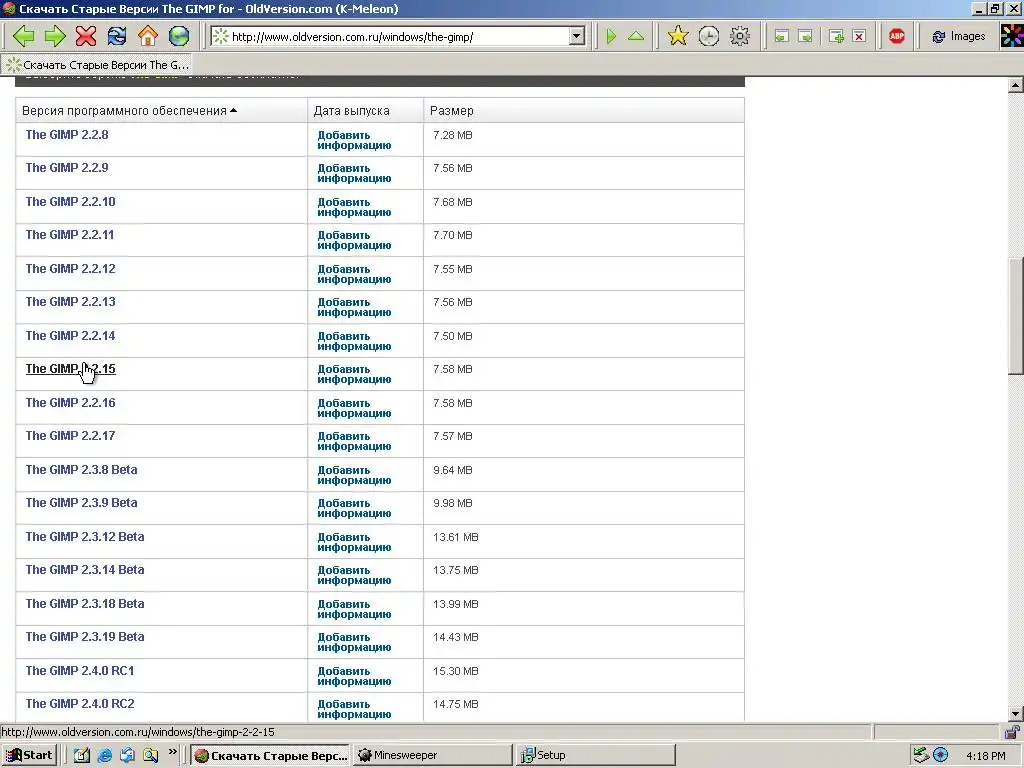
Task: Open The GIMP 2.4.0 RC1 link
Action: tap(80, 671)
